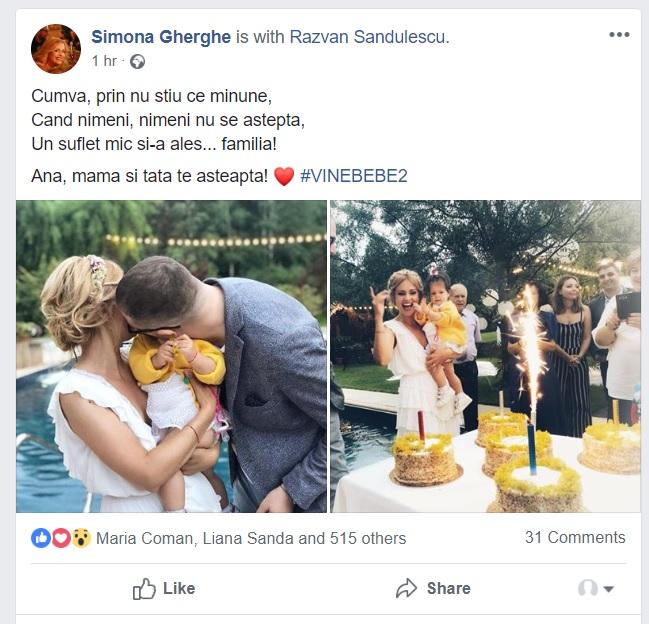Open the 31 Comments link

(575, 537)
